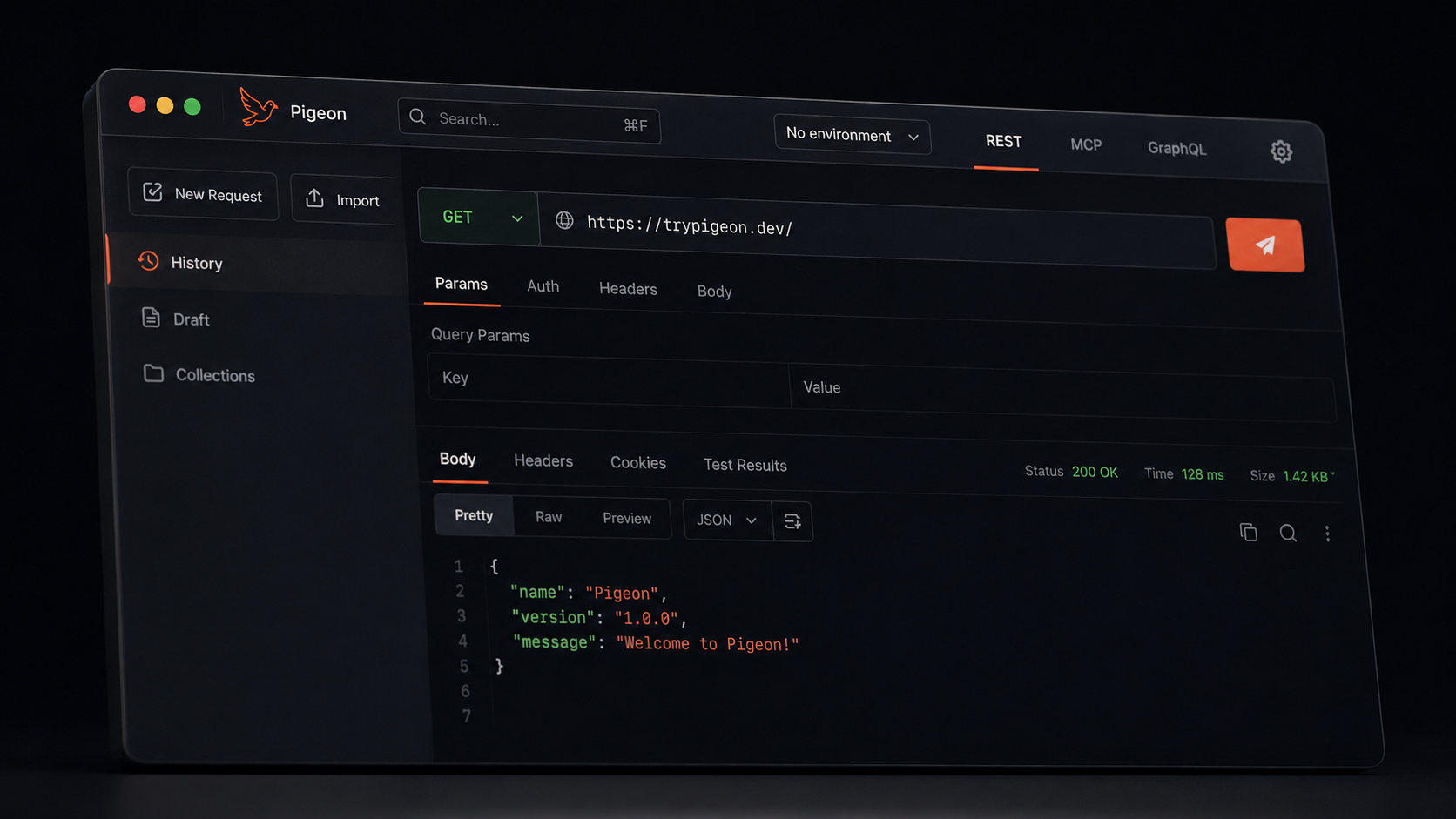Click the URL field with https://trypigeon.dev/
Screen dimensions: 1456x819
pos(878,232)
